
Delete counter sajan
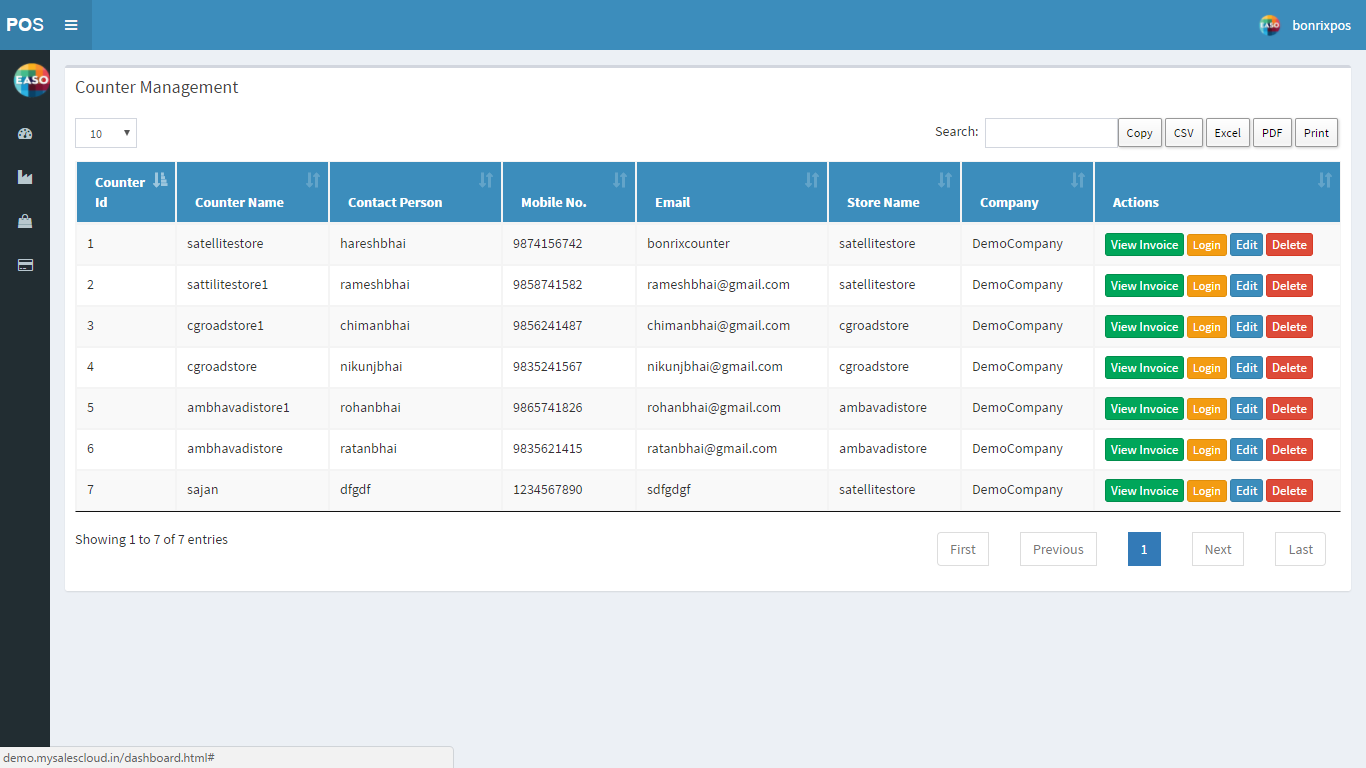(1289, 491)
